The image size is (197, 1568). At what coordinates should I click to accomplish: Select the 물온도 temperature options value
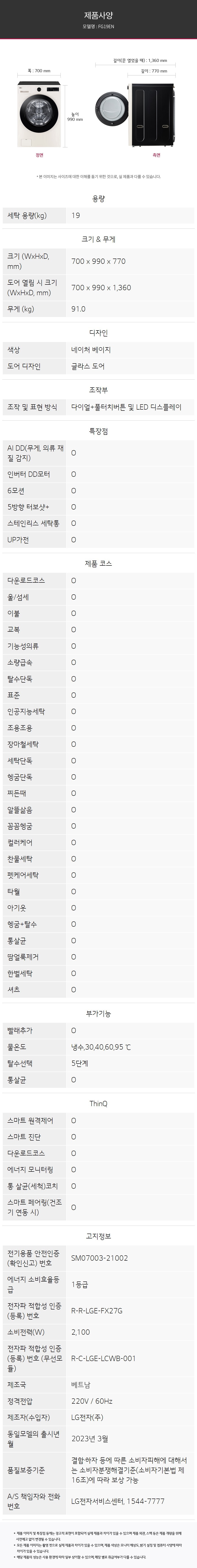[101, 1047]
